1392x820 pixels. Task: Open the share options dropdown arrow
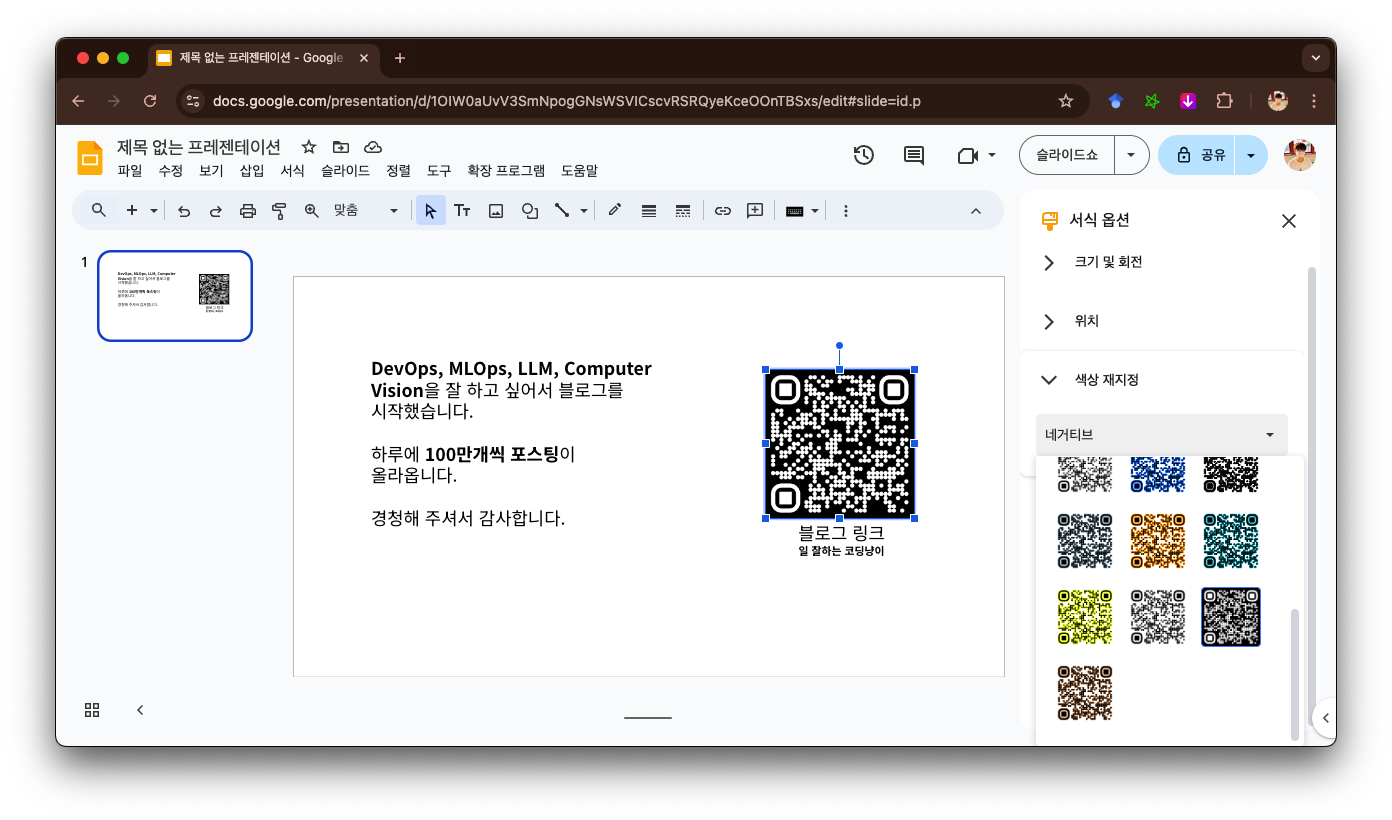1251,155
